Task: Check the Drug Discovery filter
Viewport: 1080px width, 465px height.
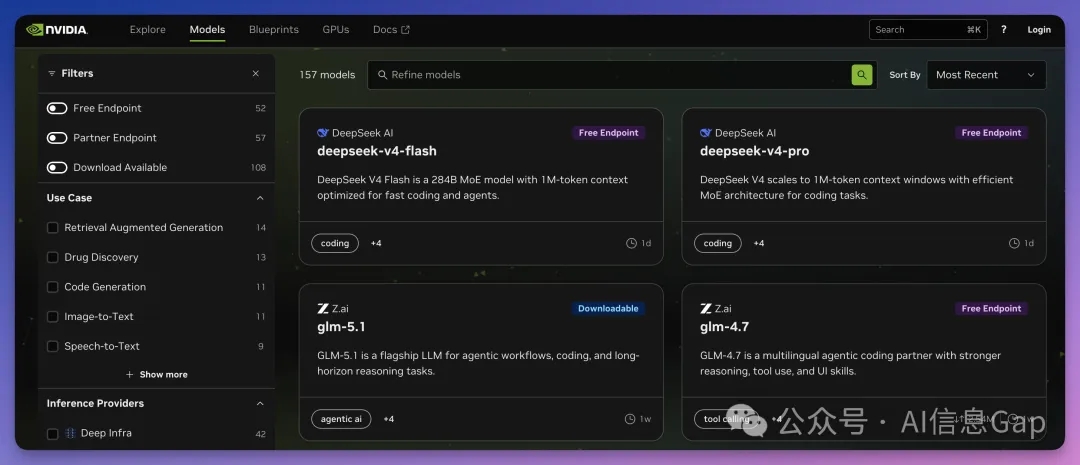Action: [52, 257]
